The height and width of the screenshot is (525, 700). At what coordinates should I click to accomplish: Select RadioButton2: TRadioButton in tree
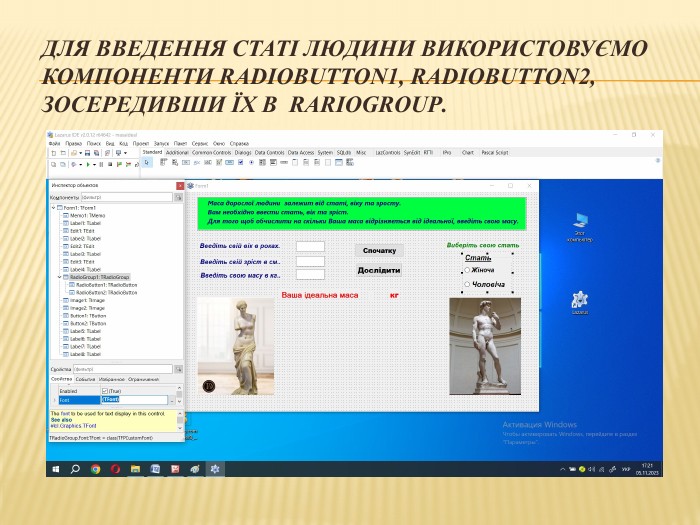tap(107, 293)
